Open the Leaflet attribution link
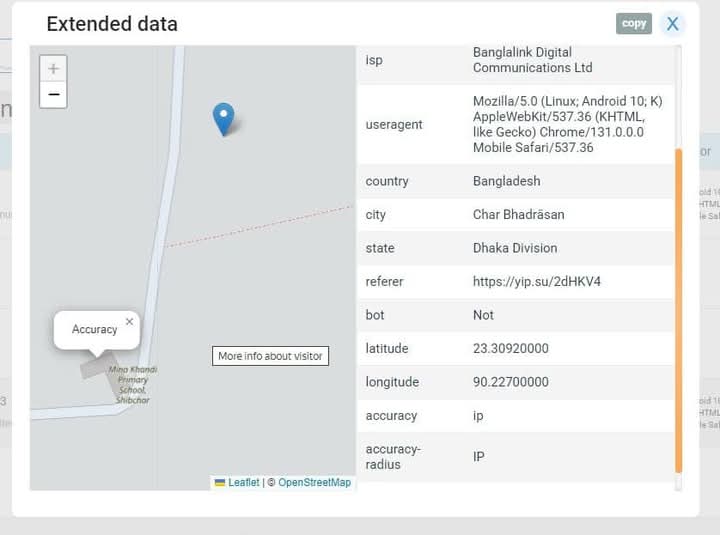 (243, 482)
